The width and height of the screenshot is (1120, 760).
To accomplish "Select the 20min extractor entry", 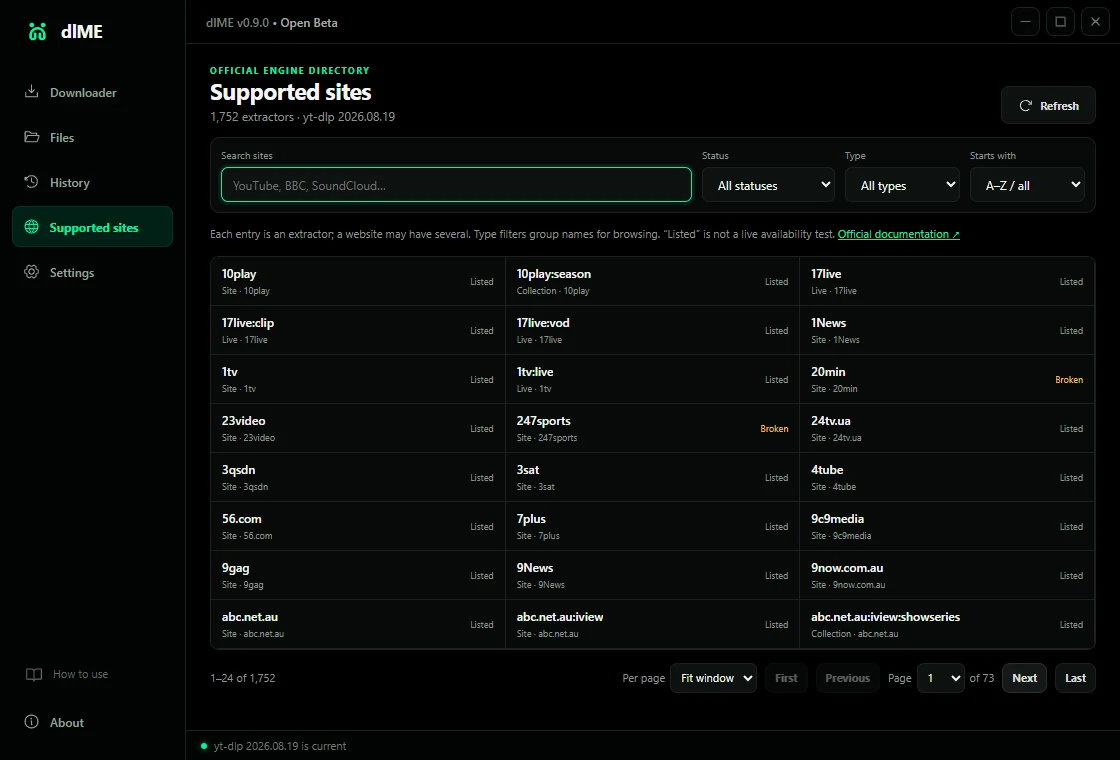I will pos(947,379).
